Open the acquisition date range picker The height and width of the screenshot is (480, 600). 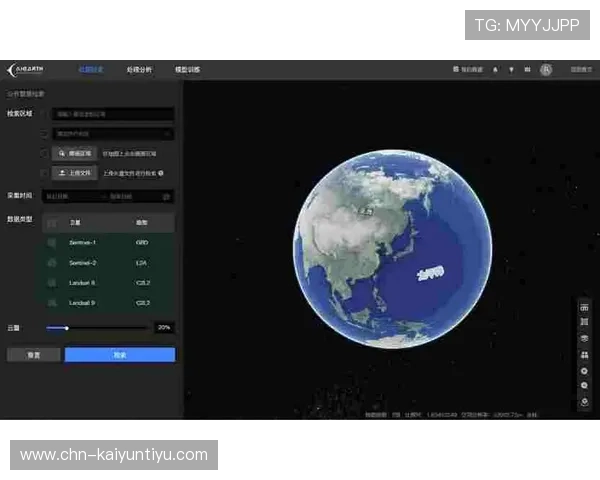(x=110, y=196)
